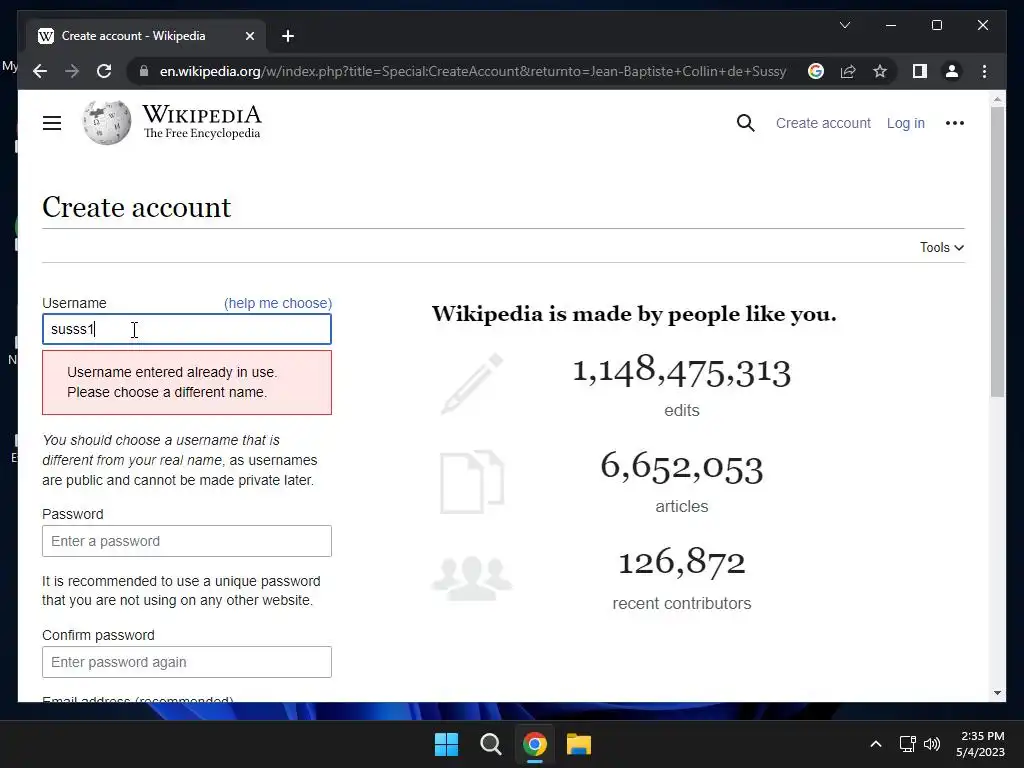The height and width of the screenshot is (768, 1024).
Task: Open the three-dot personal tools menu
Action: (x=954, y=123)
